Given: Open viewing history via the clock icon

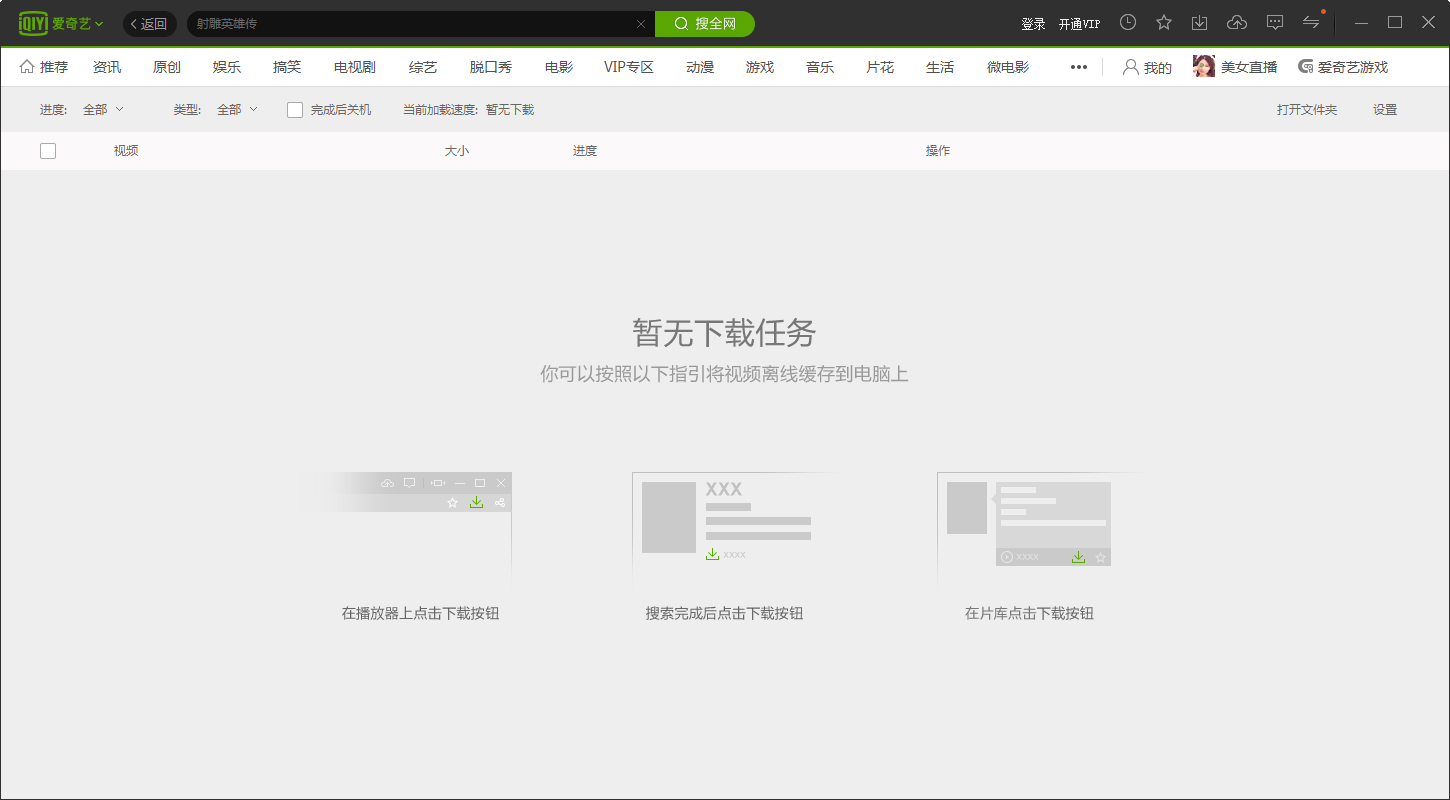Looking at the screenshot, I should coord(1128,21).
